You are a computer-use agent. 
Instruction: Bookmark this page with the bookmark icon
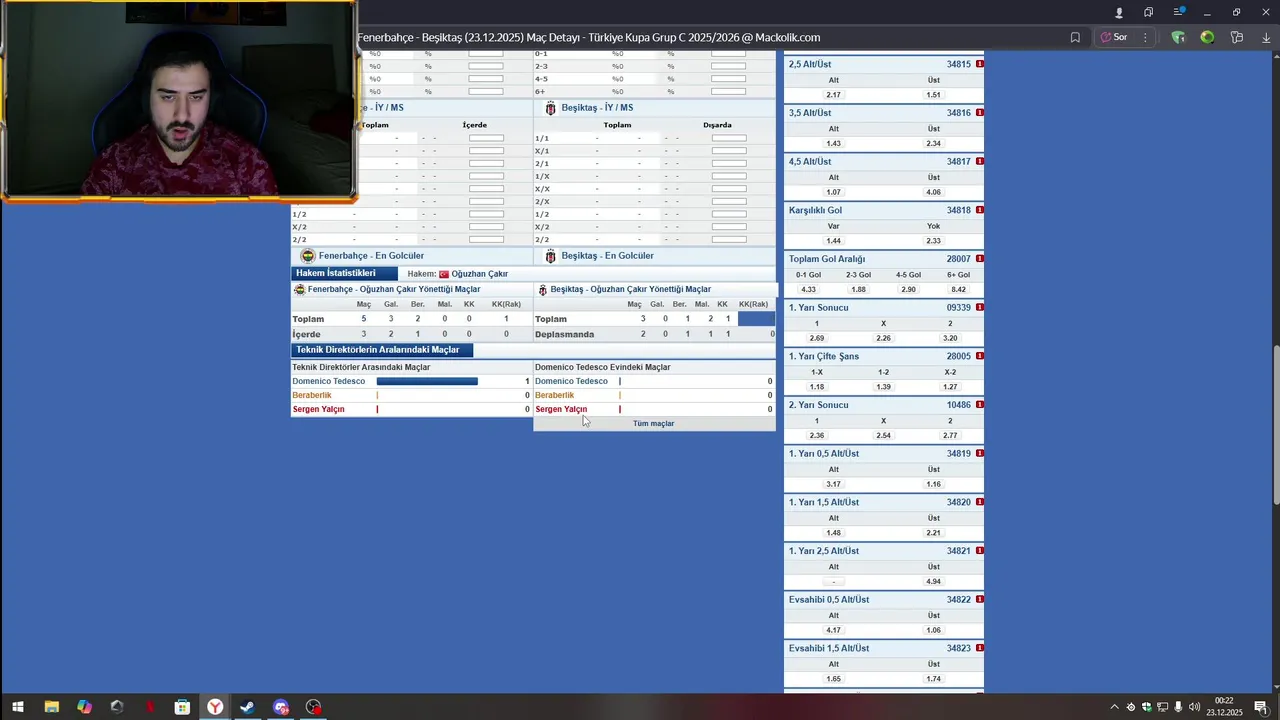coord(1075,37)
